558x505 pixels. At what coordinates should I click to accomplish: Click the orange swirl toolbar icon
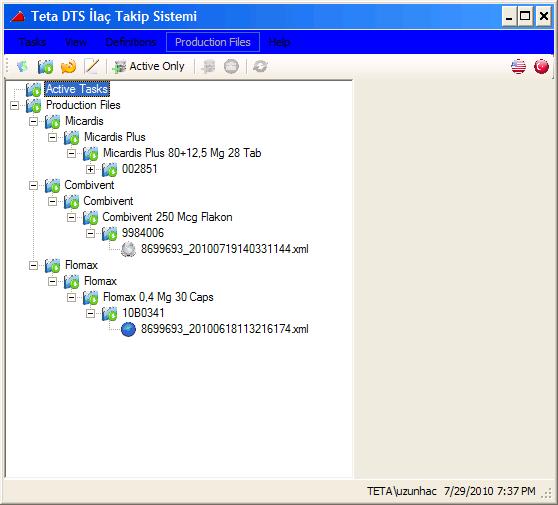68,66
